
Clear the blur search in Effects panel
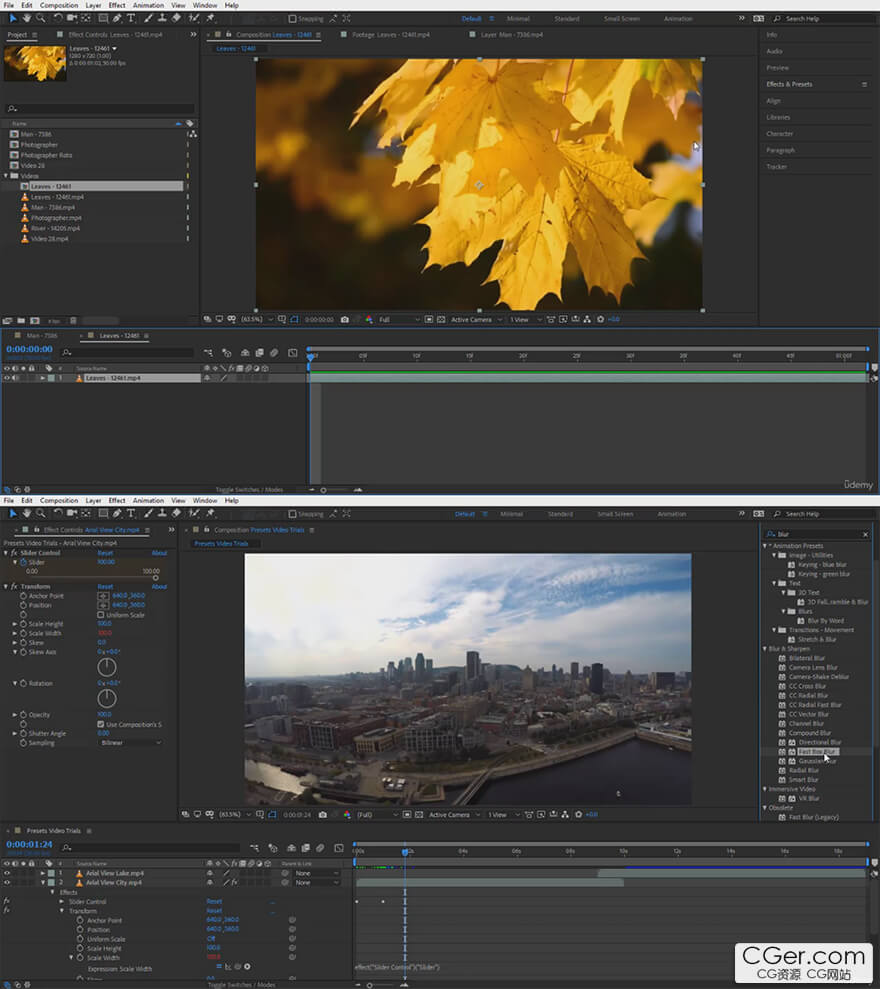tap(865, 534)
